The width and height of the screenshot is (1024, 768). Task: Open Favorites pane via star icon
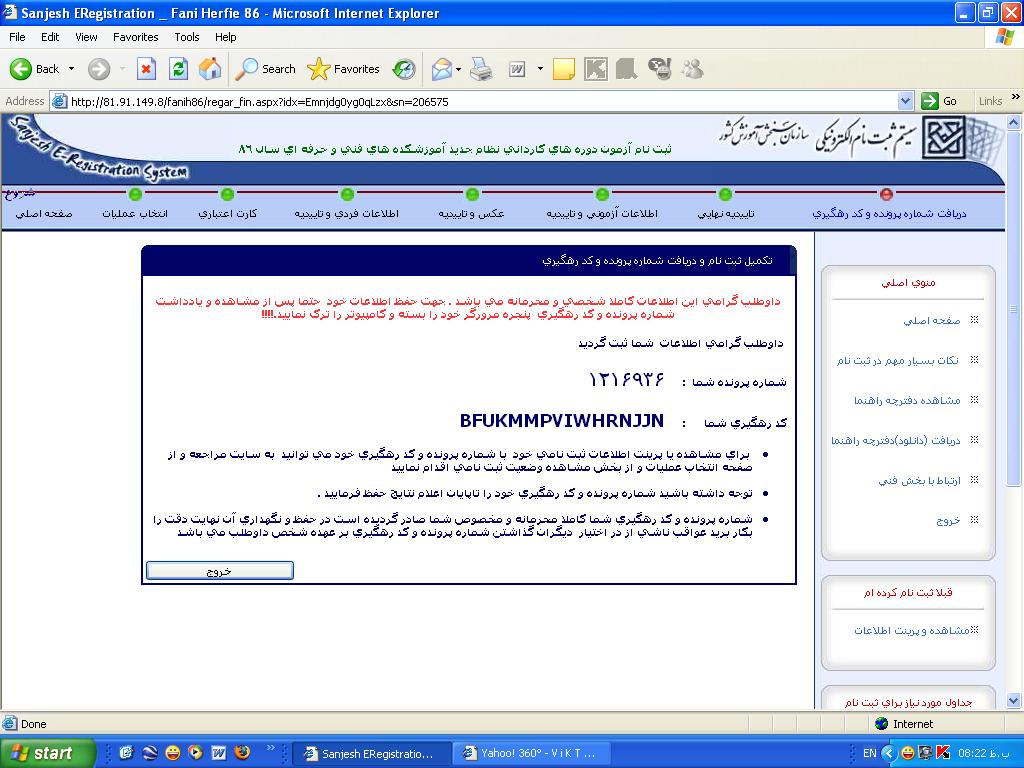(x=344, y=69)
